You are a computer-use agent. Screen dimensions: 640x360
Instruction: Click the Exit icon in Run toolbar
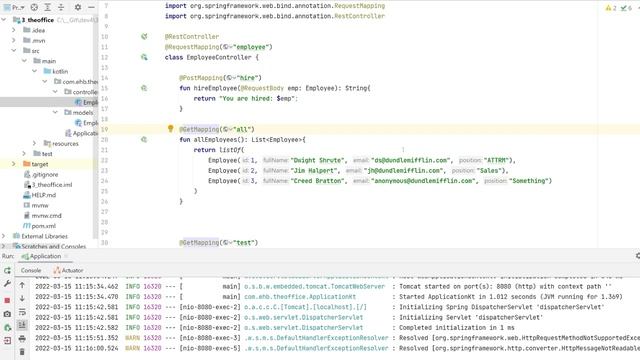click(7, 340)
